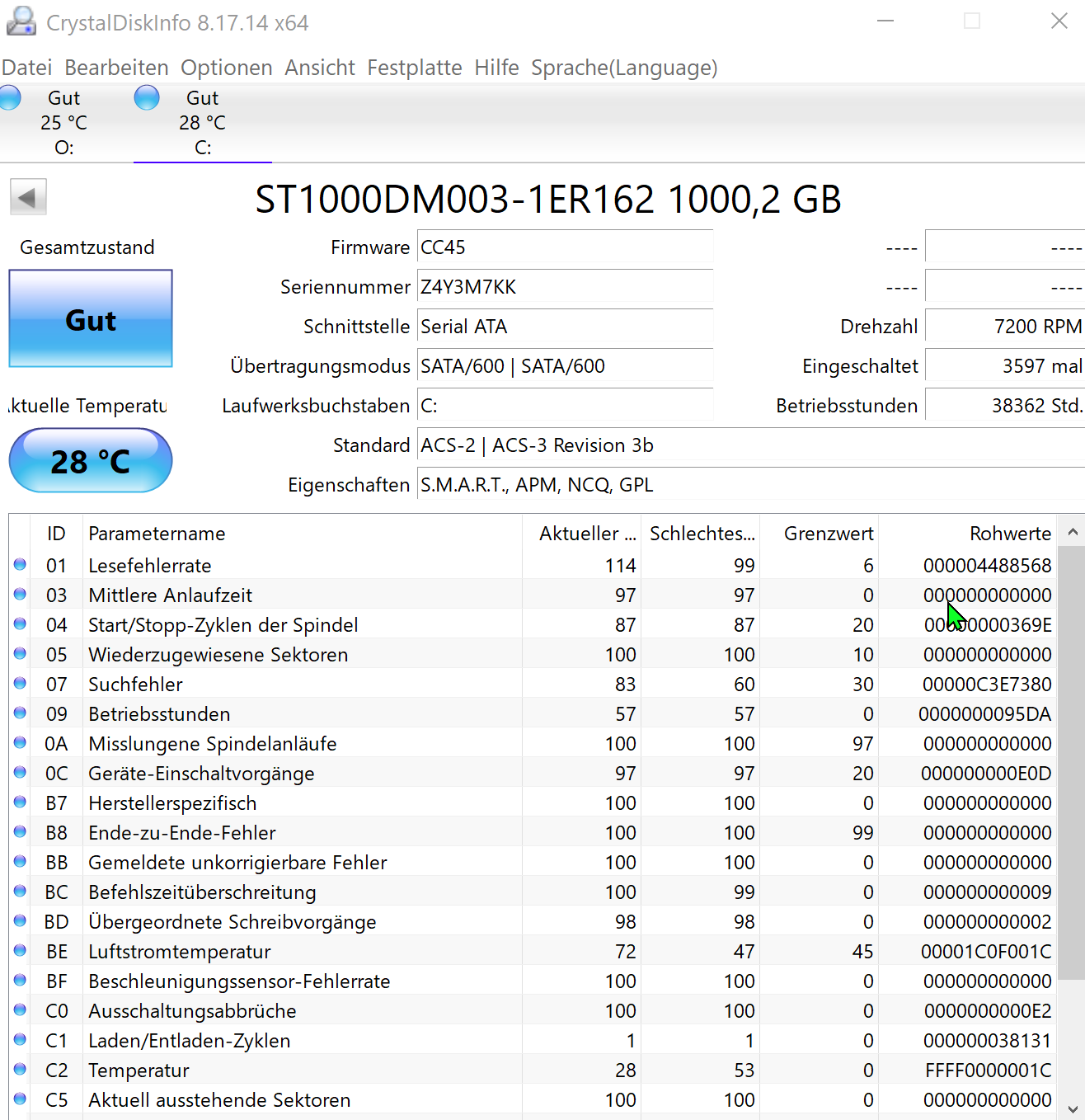
Task: Click the CrystalDiskInfo title bar app icon
Action: pyautogui.click(x=21, y=21)
